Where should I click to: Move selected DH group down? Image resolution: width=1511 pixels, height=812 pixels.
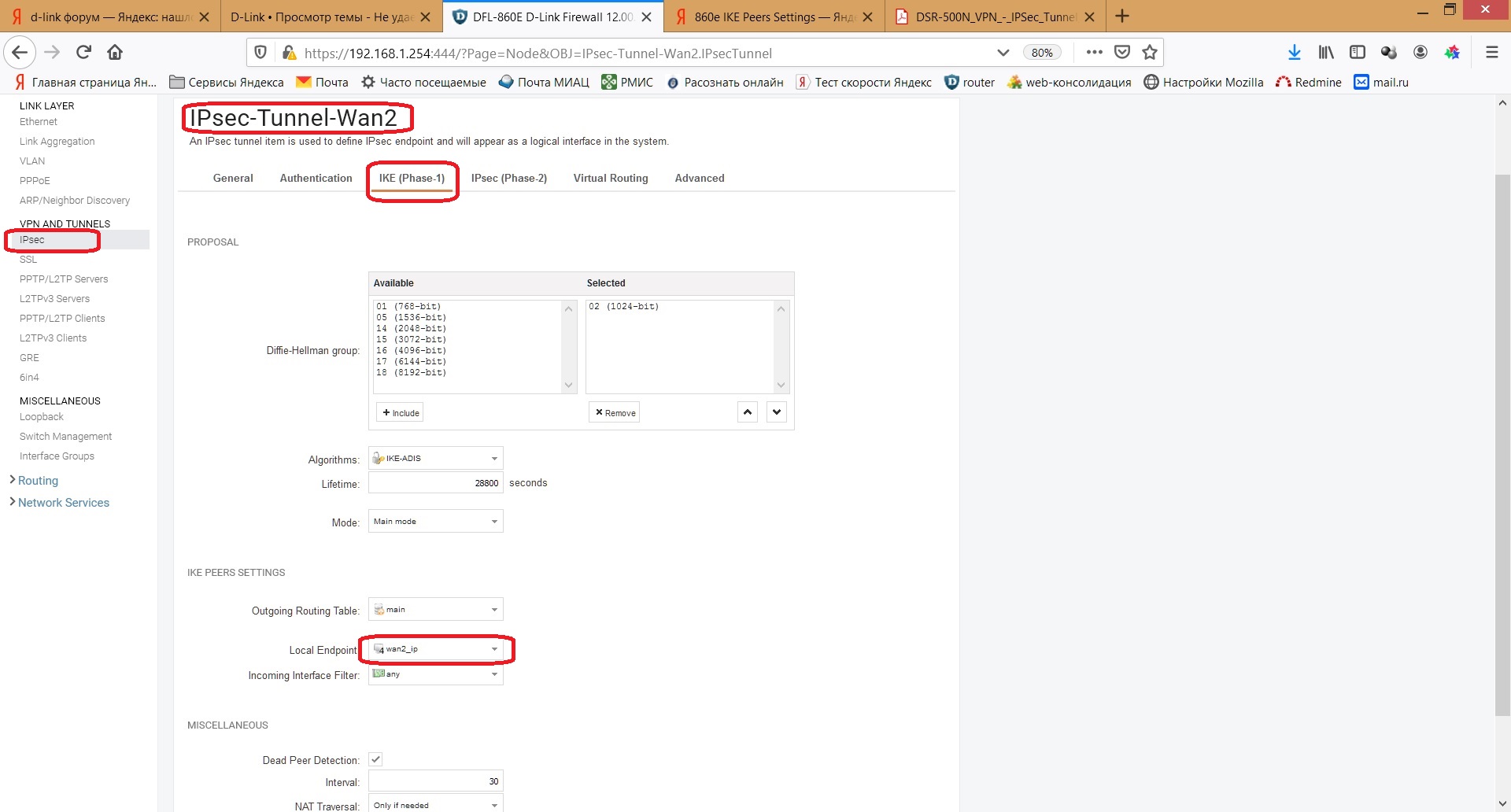(777, 412)
